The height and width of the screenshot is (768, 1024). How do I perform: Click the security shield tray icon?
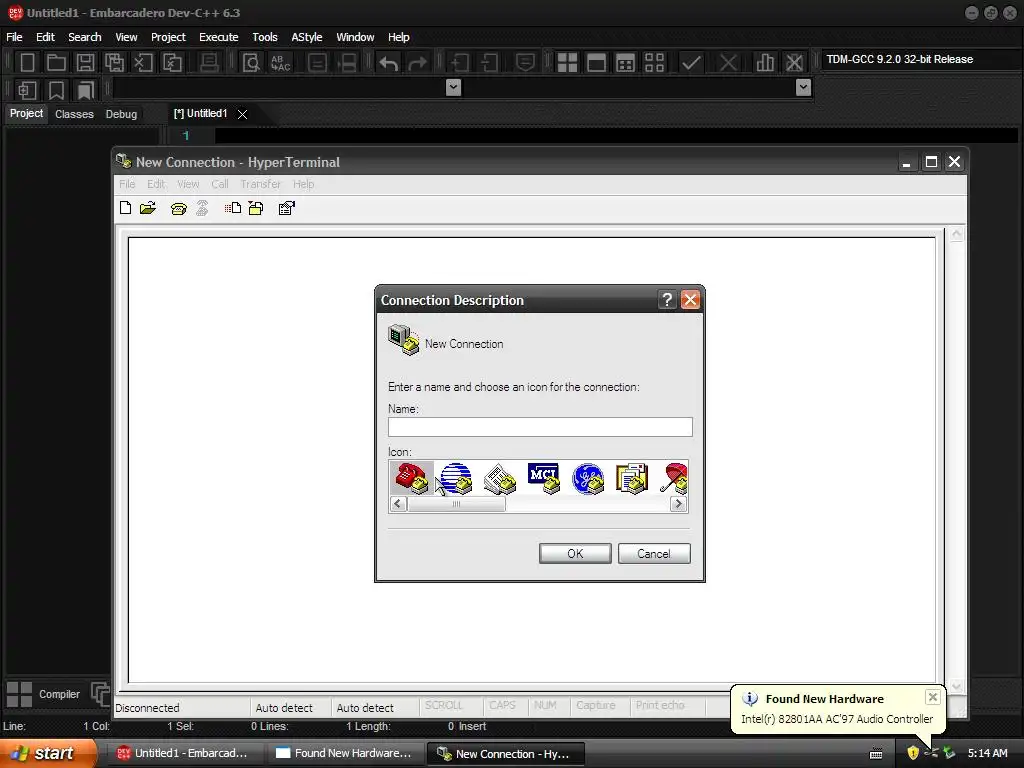(912, 753)
